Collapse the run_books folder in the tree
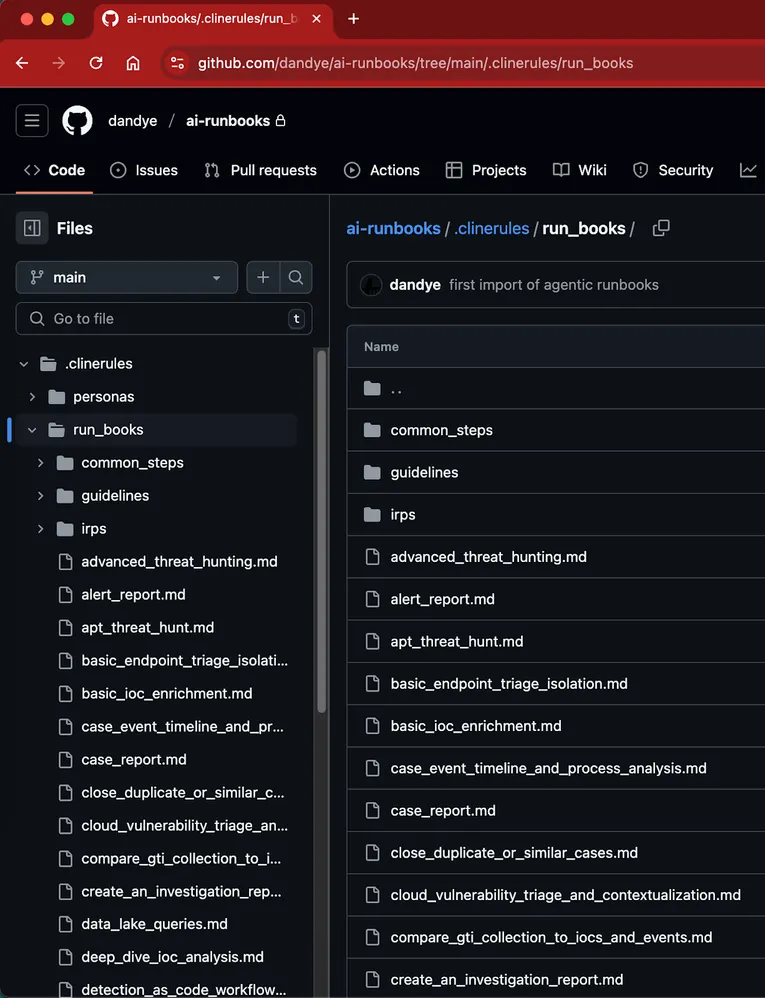The image size is (765, 998). (31, 429)
